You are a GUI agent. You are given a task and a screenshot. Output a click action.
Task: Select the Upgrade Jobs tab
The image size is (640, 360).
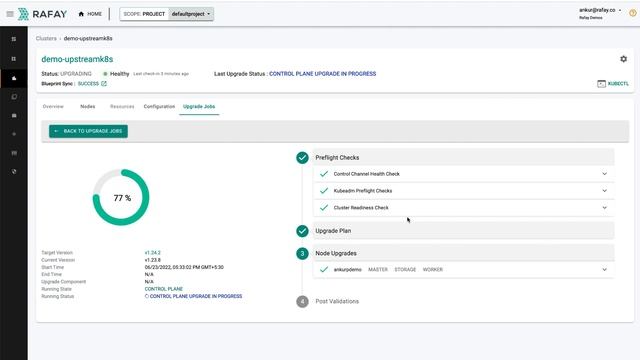(199, 107)
